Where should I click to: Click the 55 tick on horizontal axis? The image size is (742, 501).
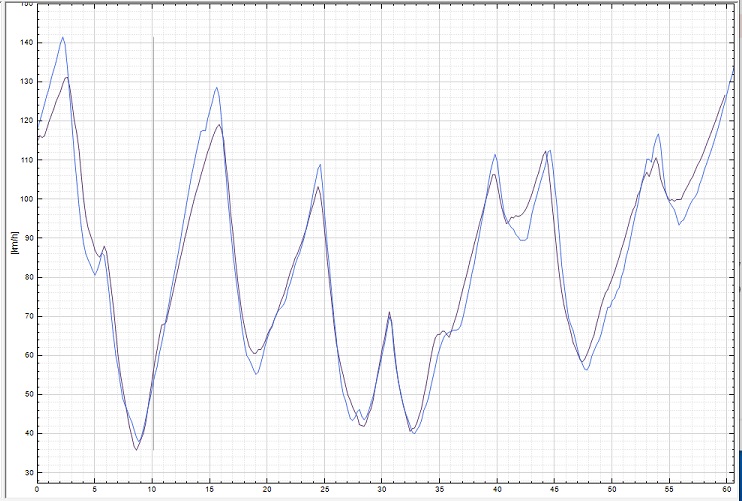[x=669, y=490]
